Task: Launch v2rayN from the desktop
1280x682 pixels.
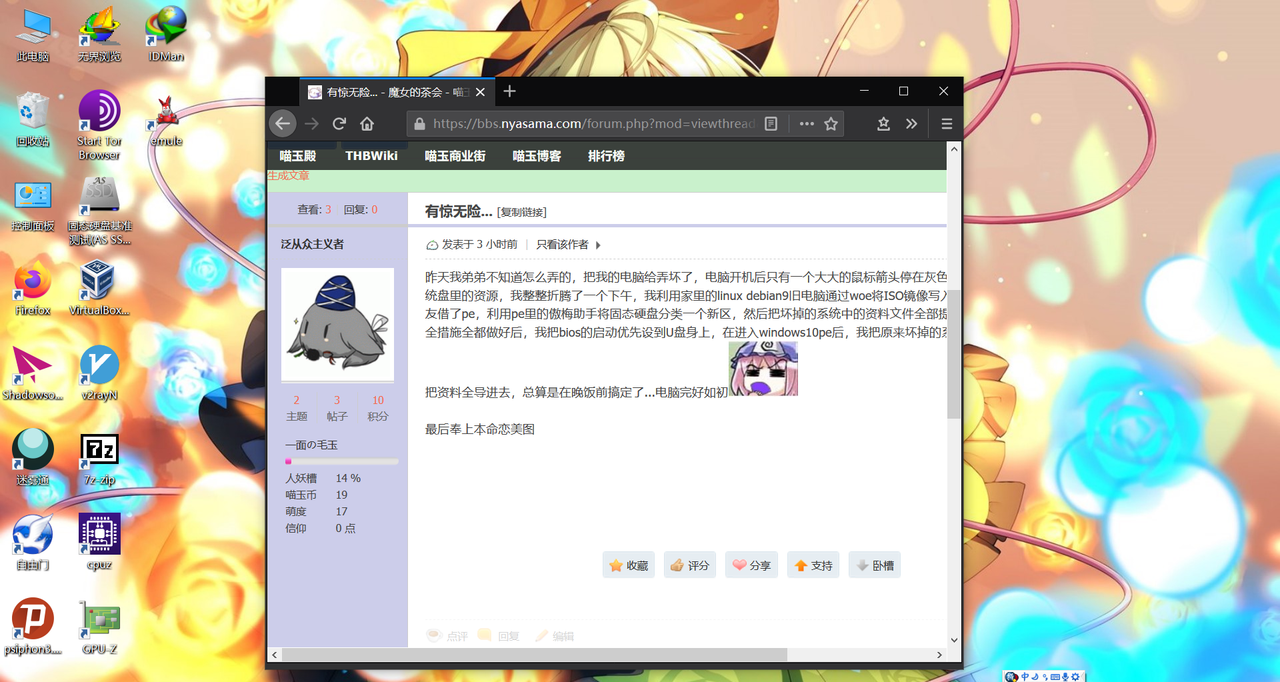Action: click(99, 374)
